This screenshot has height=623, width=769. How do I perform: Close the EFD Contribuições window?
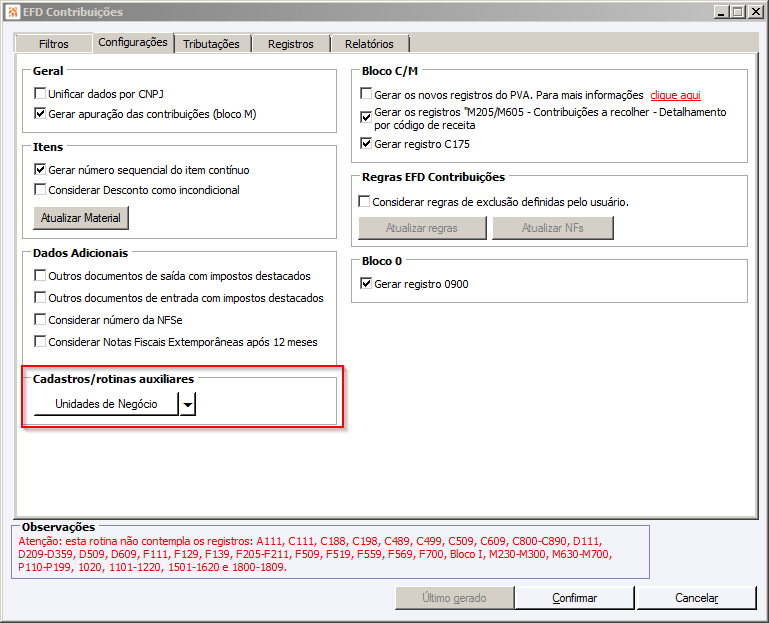755,12
